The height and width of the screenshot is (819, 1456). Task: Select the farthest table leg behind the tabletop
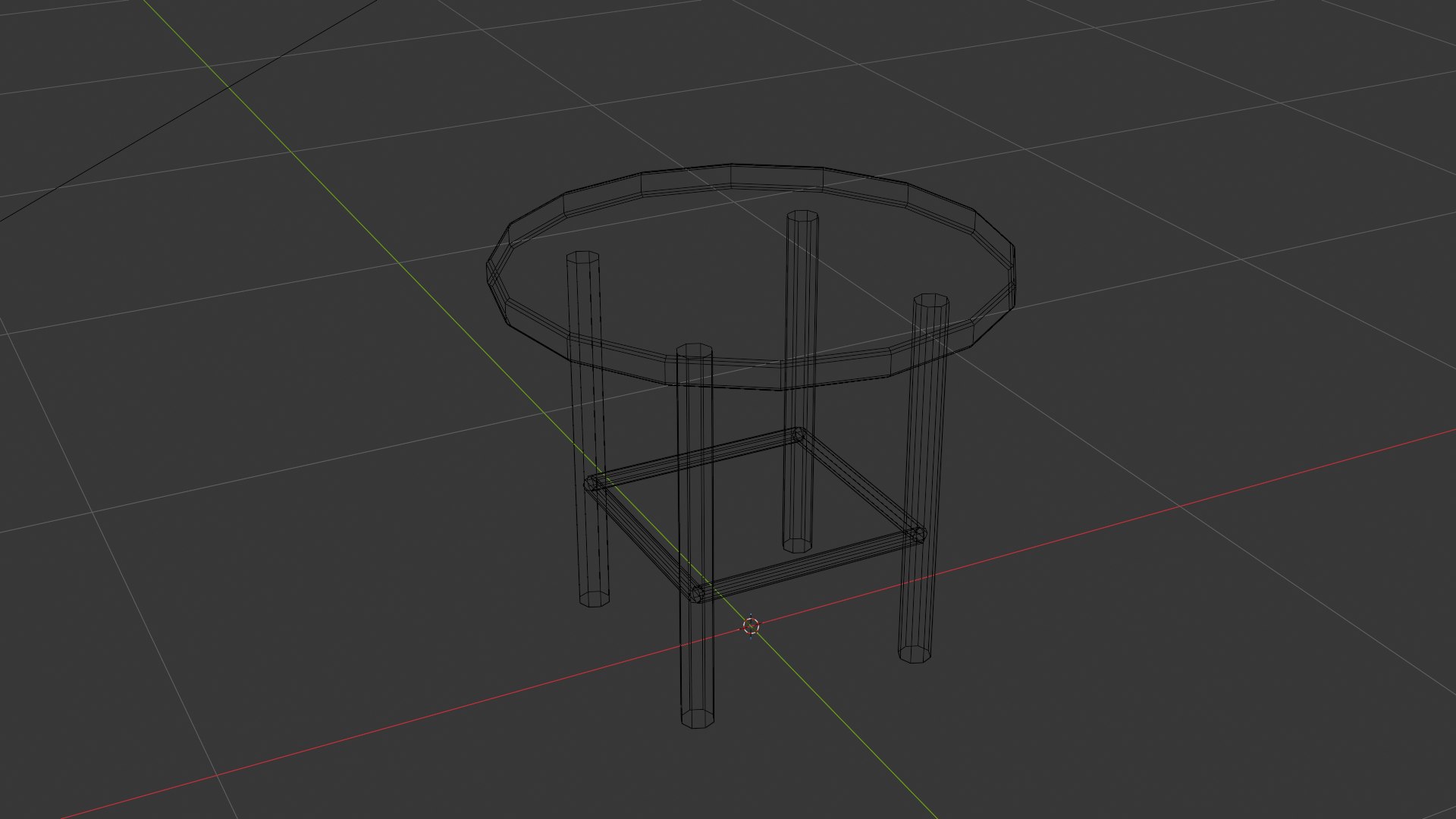(800, 381)
